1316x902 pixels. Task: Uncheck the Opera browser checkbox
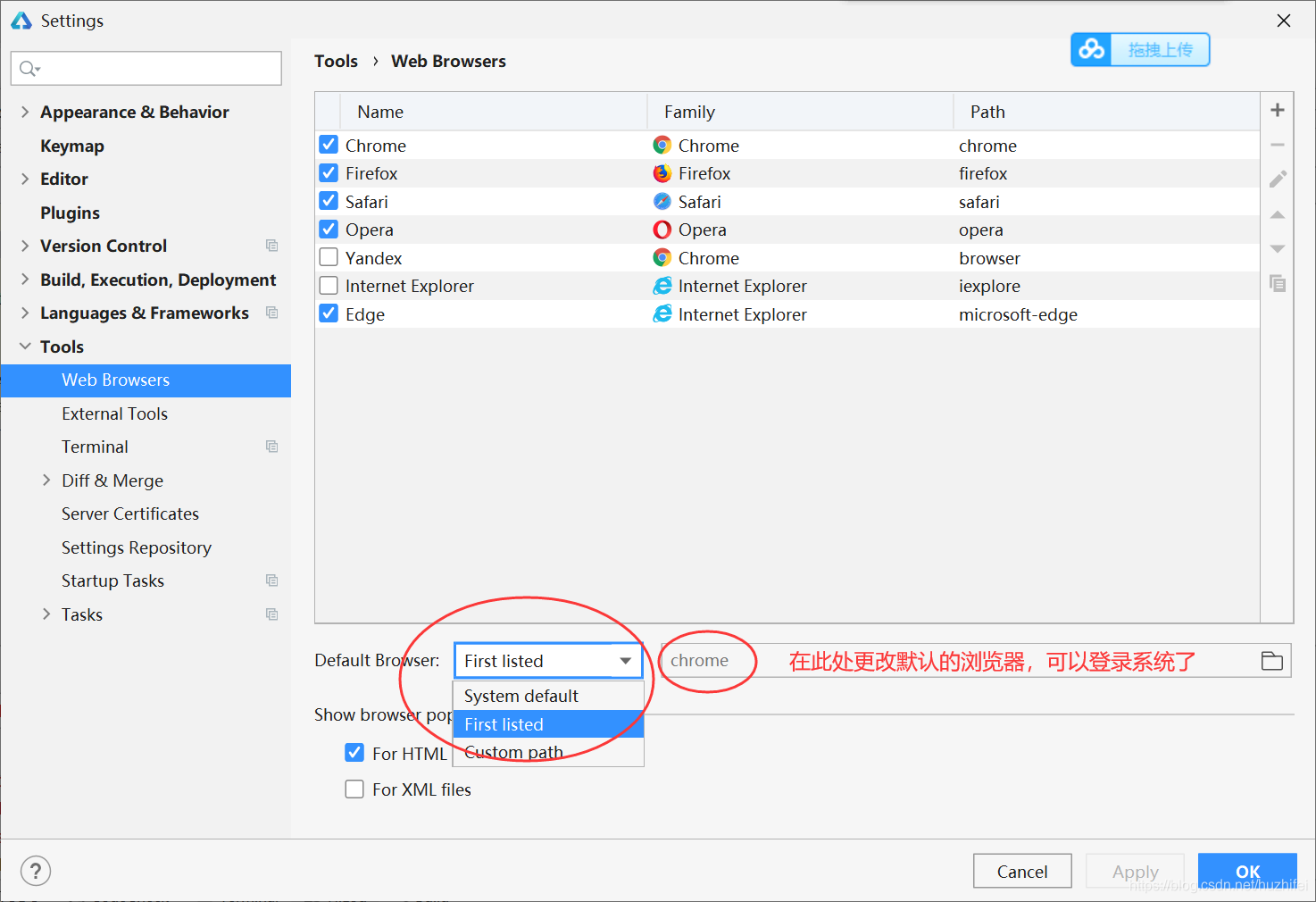tap(329, 230)
